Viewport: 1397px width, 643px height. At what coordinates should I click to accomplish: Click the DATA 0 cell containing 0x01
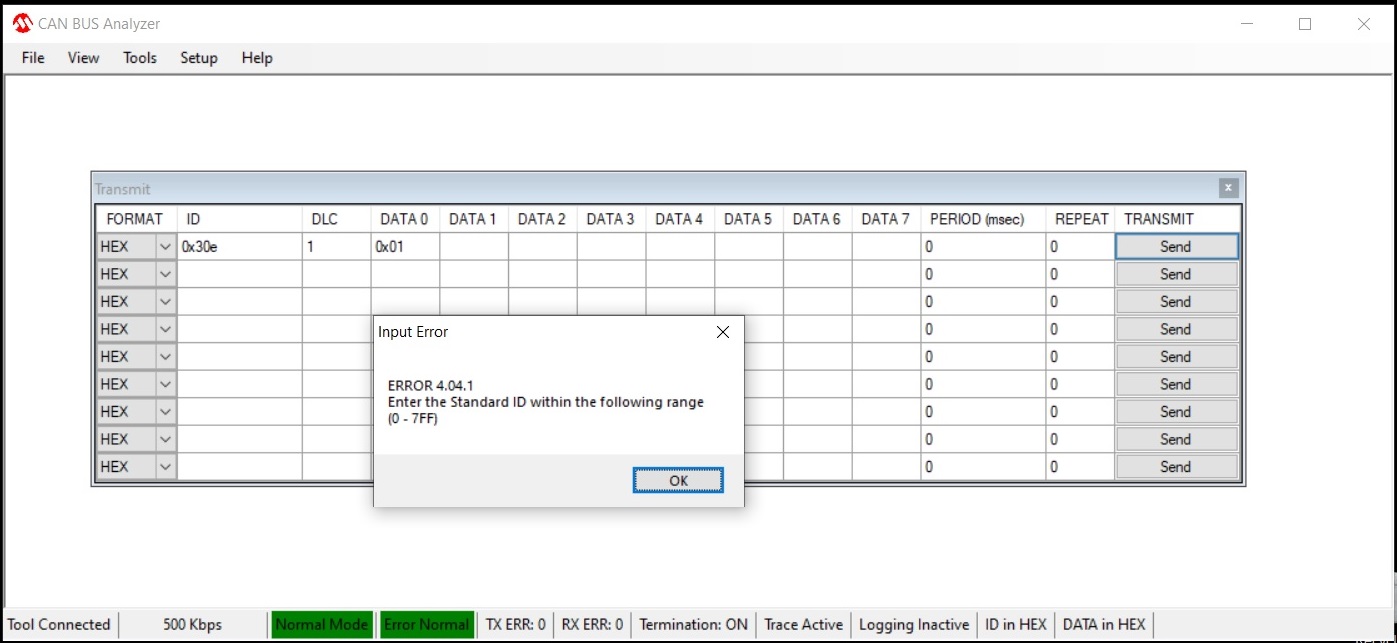tap(404, 247)
